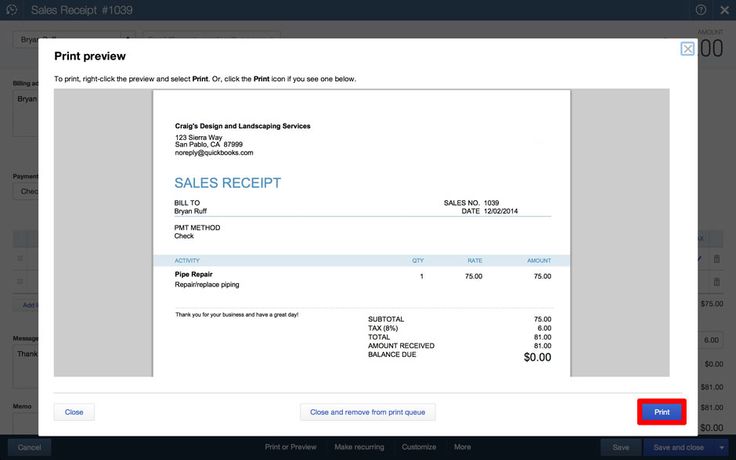The width and height of the screenshot is (736, 460).
Task: Delete the second line item with trash icon
Action: 717,282
